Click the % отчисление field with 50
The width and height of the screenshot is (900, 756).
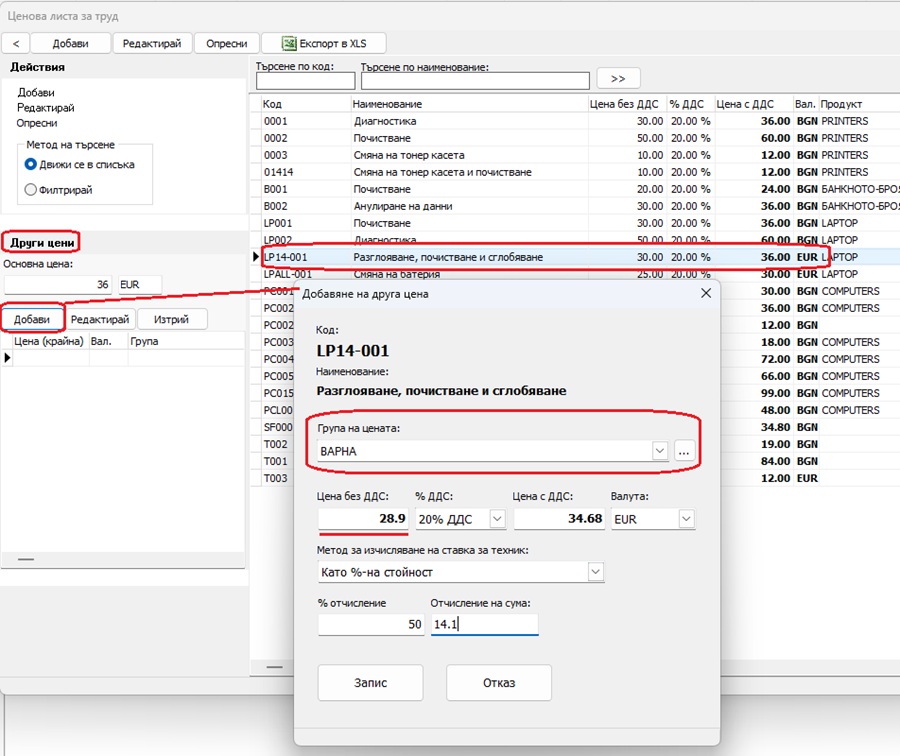[x=371, y=624]
